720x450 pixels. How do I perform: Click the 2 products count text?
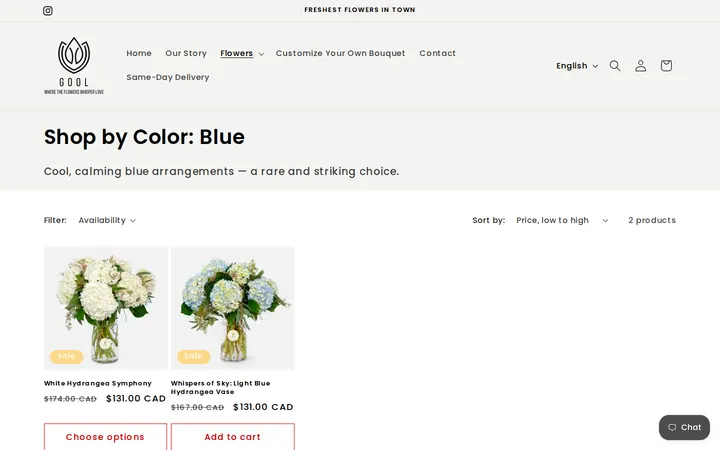(652, 220)
